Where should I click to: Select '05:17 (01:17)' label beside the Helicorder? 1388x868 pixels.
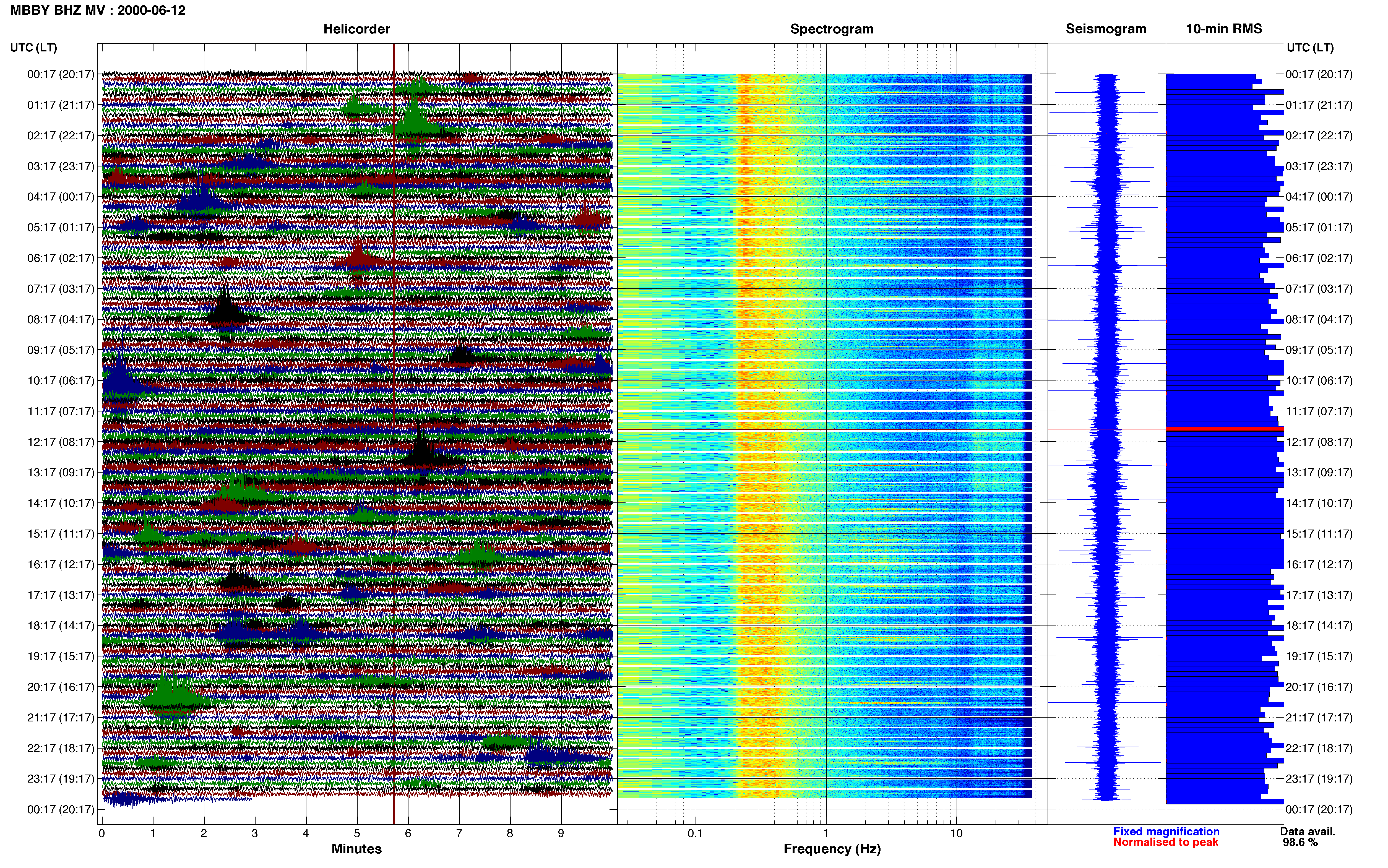point(61,227)
